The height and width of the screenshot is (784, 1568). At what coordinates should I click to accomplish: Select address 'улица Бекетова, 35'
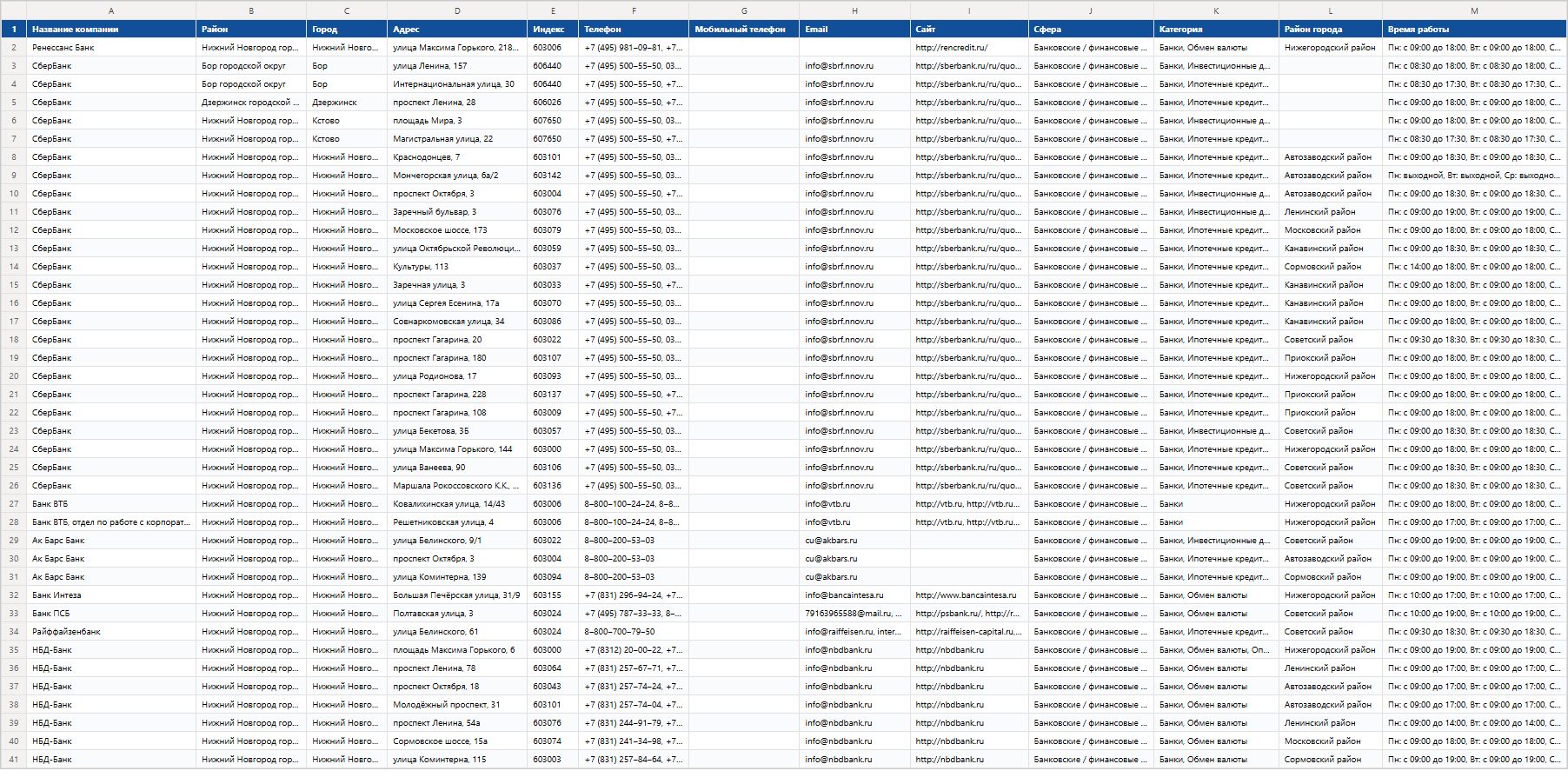coord(457,431)
